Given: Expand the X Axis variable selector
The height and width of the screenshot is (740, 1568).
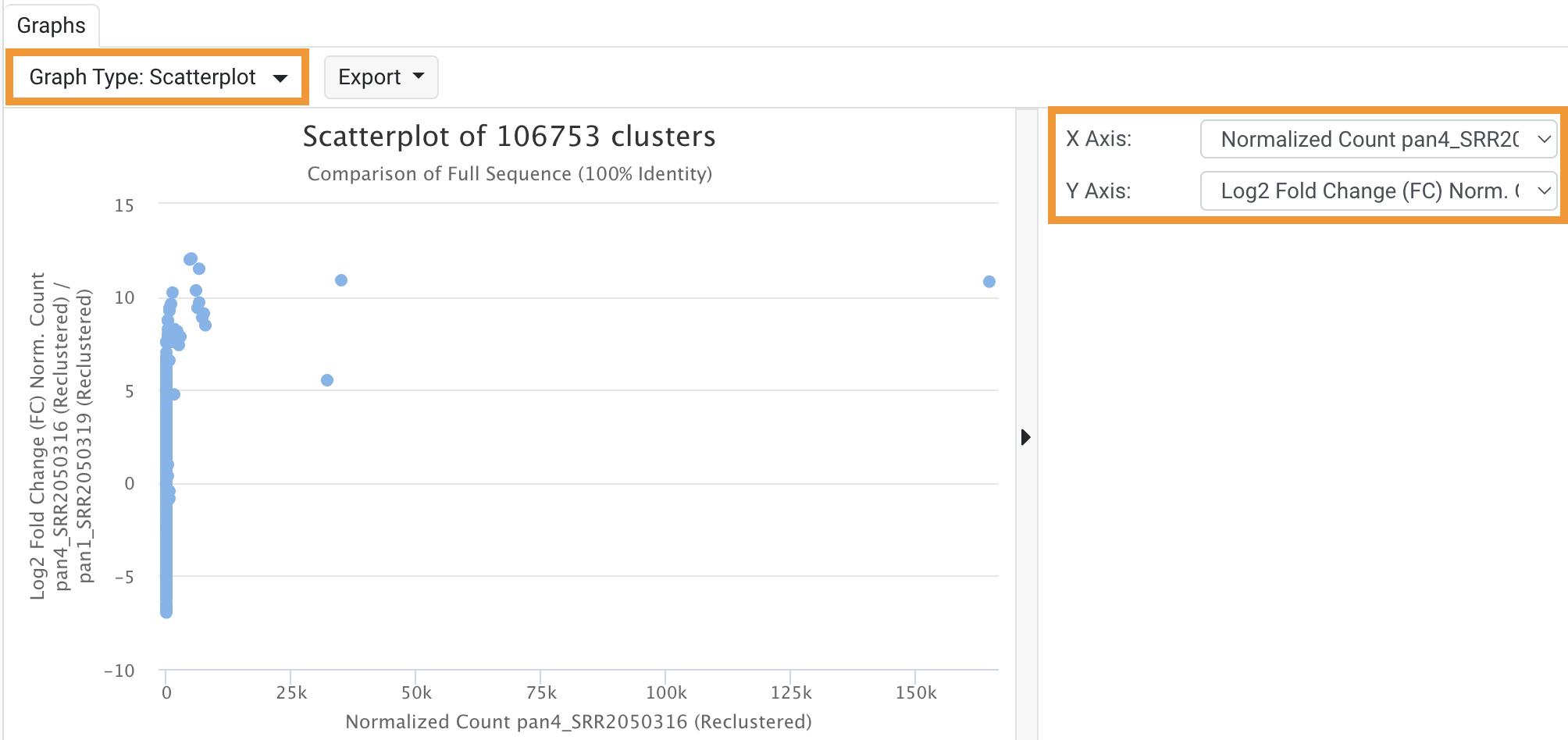Looking at the screenshot, I should point(1378,139).
